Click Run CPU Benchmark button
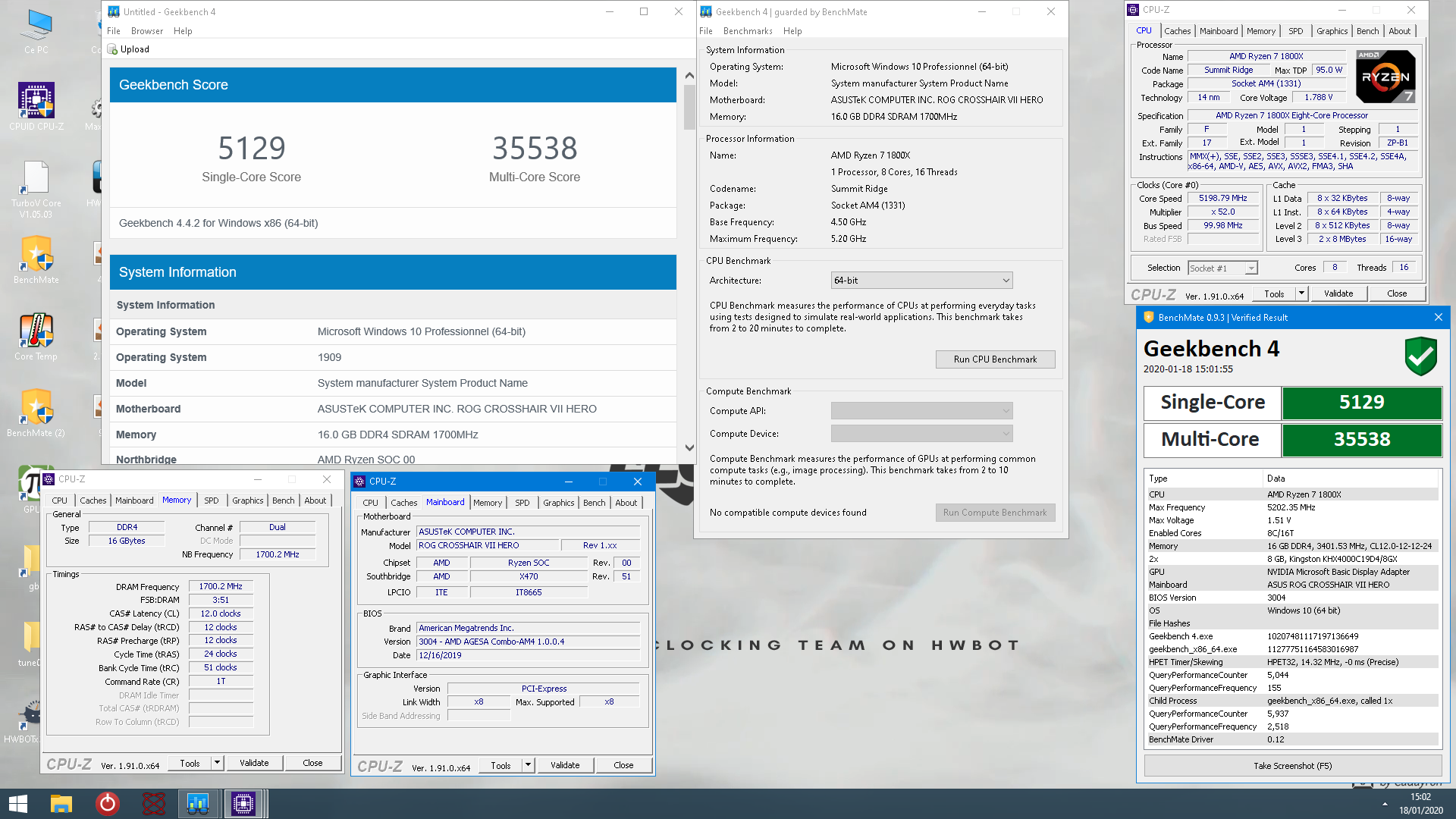The height and width of the screenshot is (819, 1456). [x=995, y=359]
